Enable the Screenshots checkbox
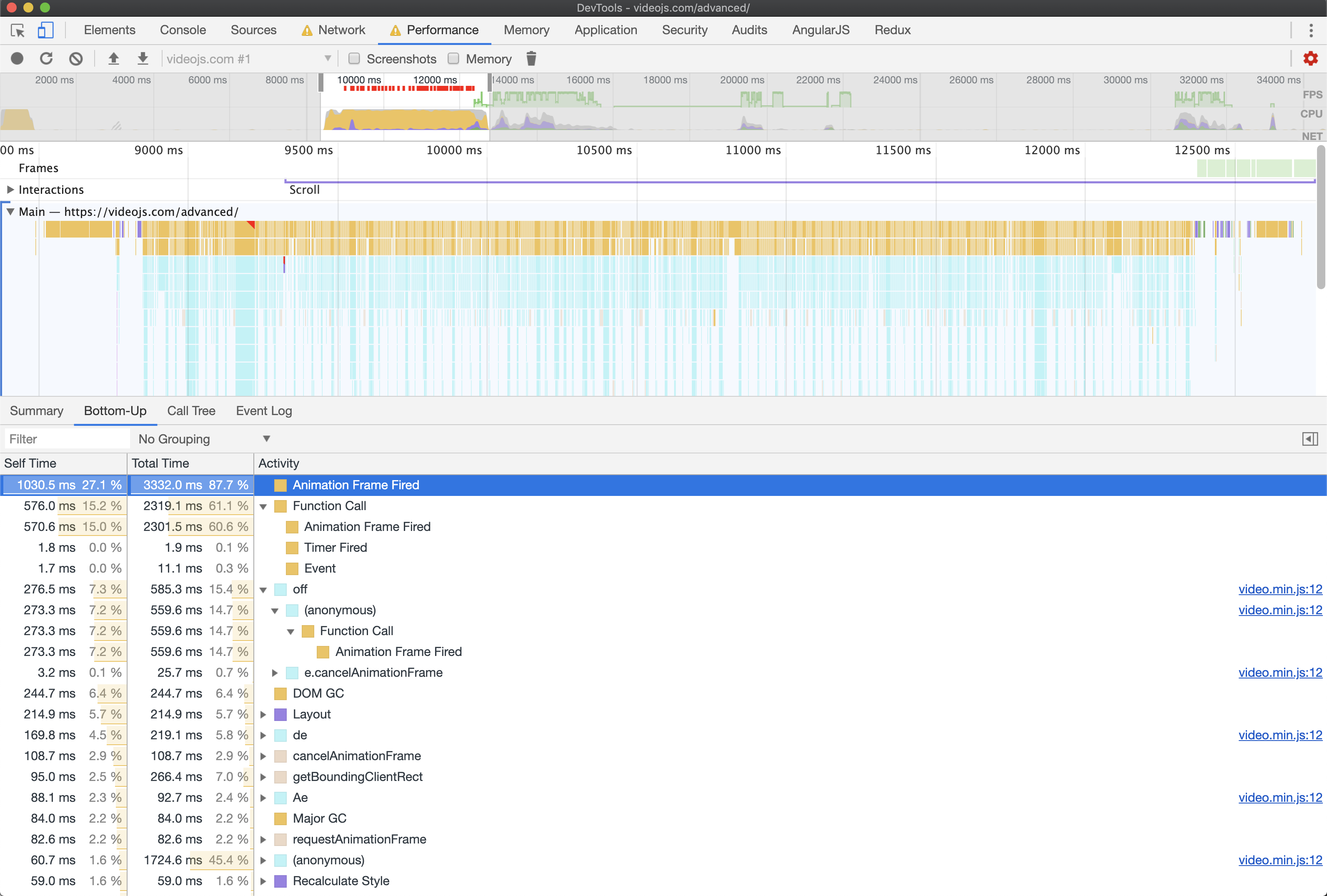This screenshot has height=896, width=1327. [x=354, y=59]
